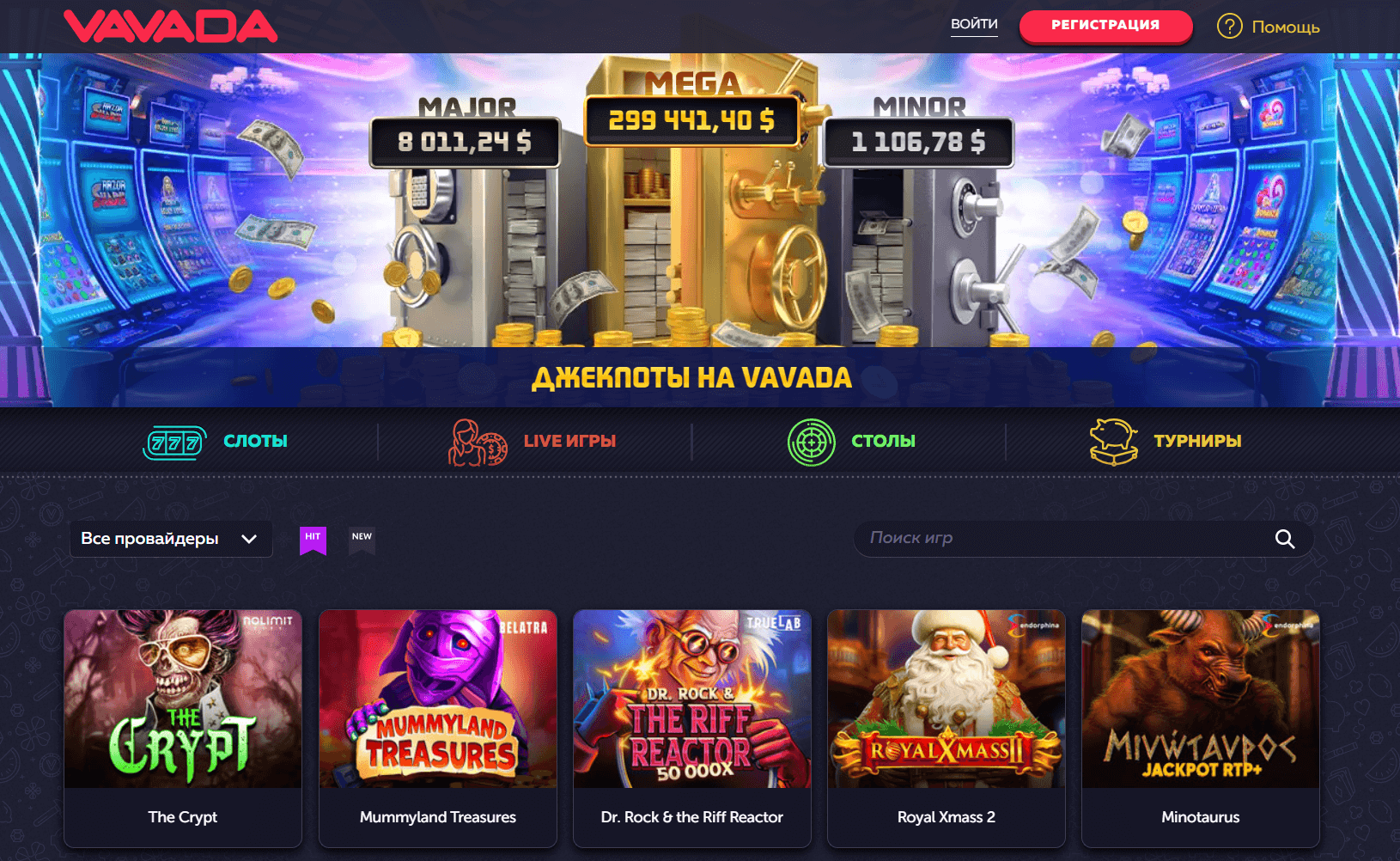1400x861 pixels.
Task: Select the Minotaurus game card
Action: 1201,729
